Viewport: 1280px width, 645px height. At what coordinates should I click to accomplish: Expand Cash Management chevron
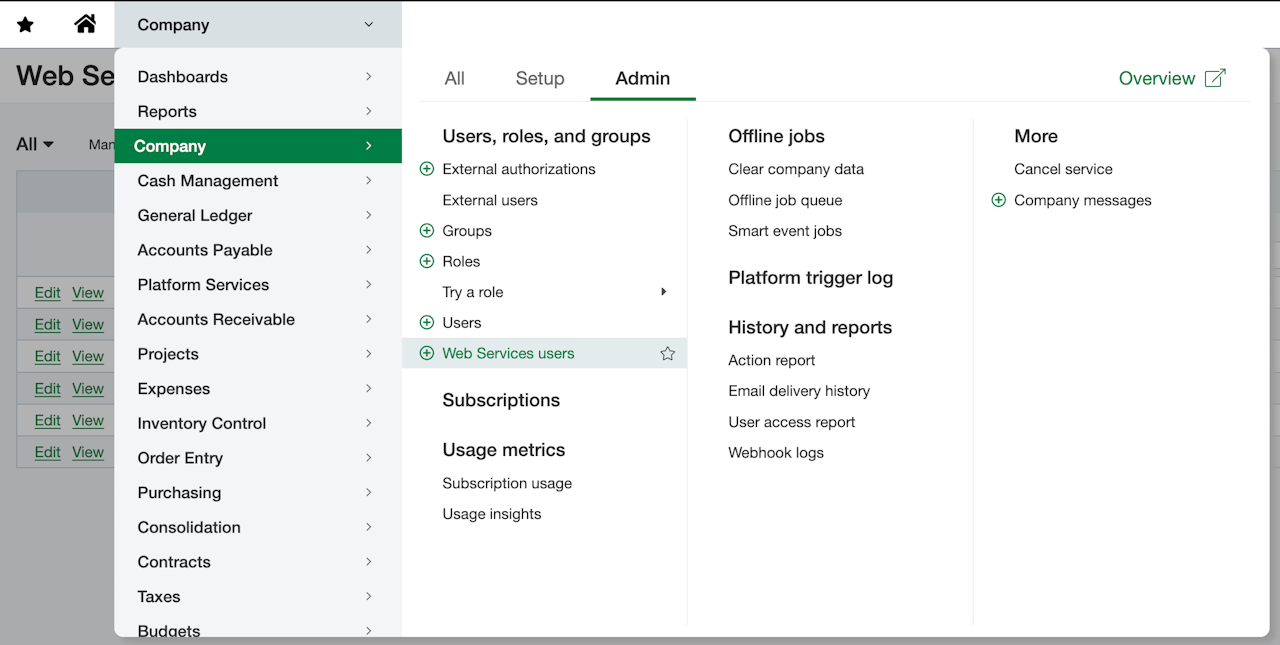369,180
